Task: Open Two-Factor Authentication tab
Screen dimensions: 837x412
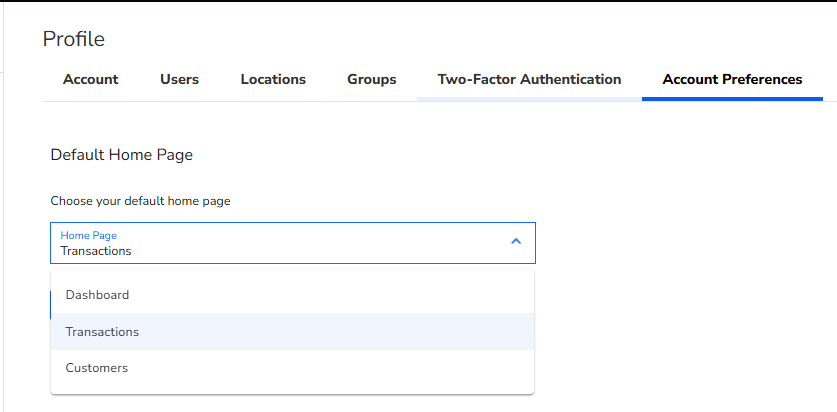Action: click(529, 79)
